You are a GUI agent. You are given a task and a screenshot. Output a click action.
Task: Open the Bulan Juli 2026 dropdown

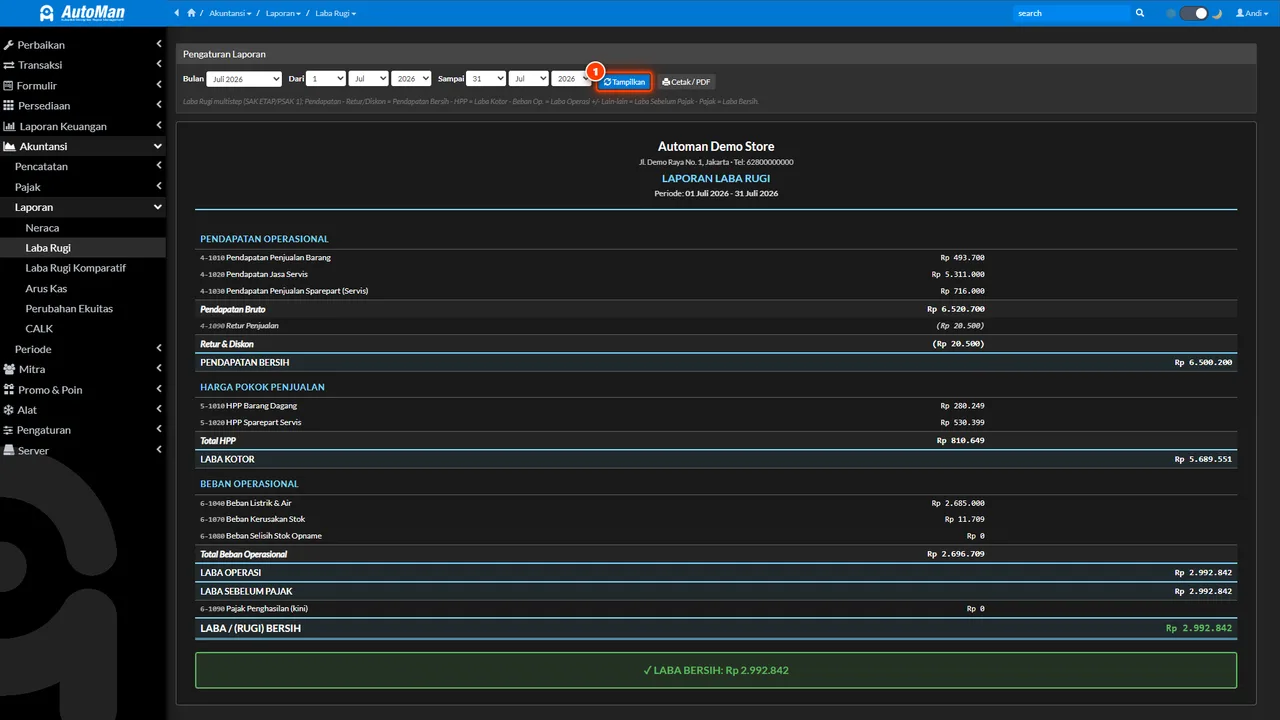tap(245, 79)
